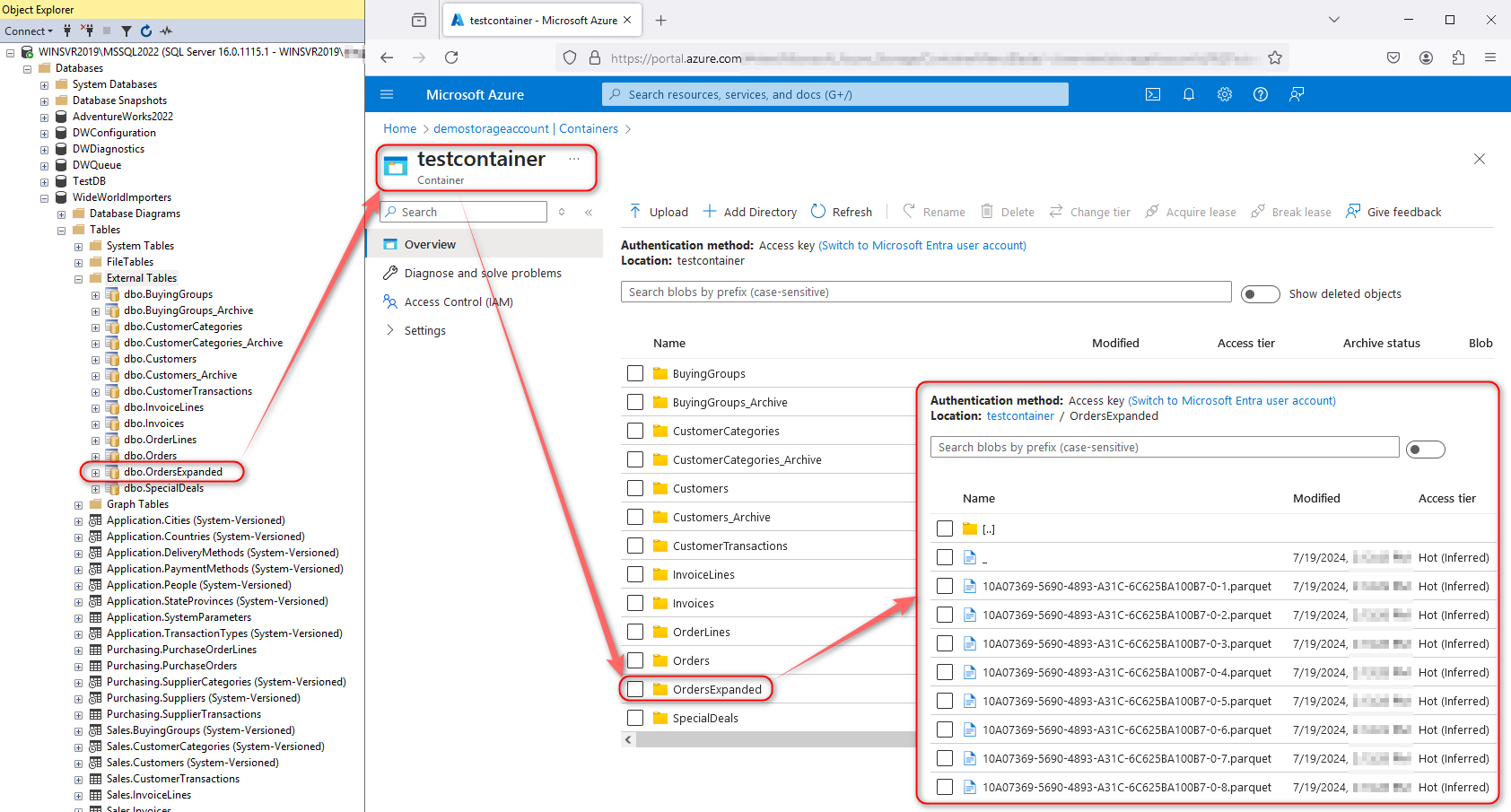Open Azure portal hamburger menu
This screenshot has height=812, width=1511.
[x=387, y=94]
